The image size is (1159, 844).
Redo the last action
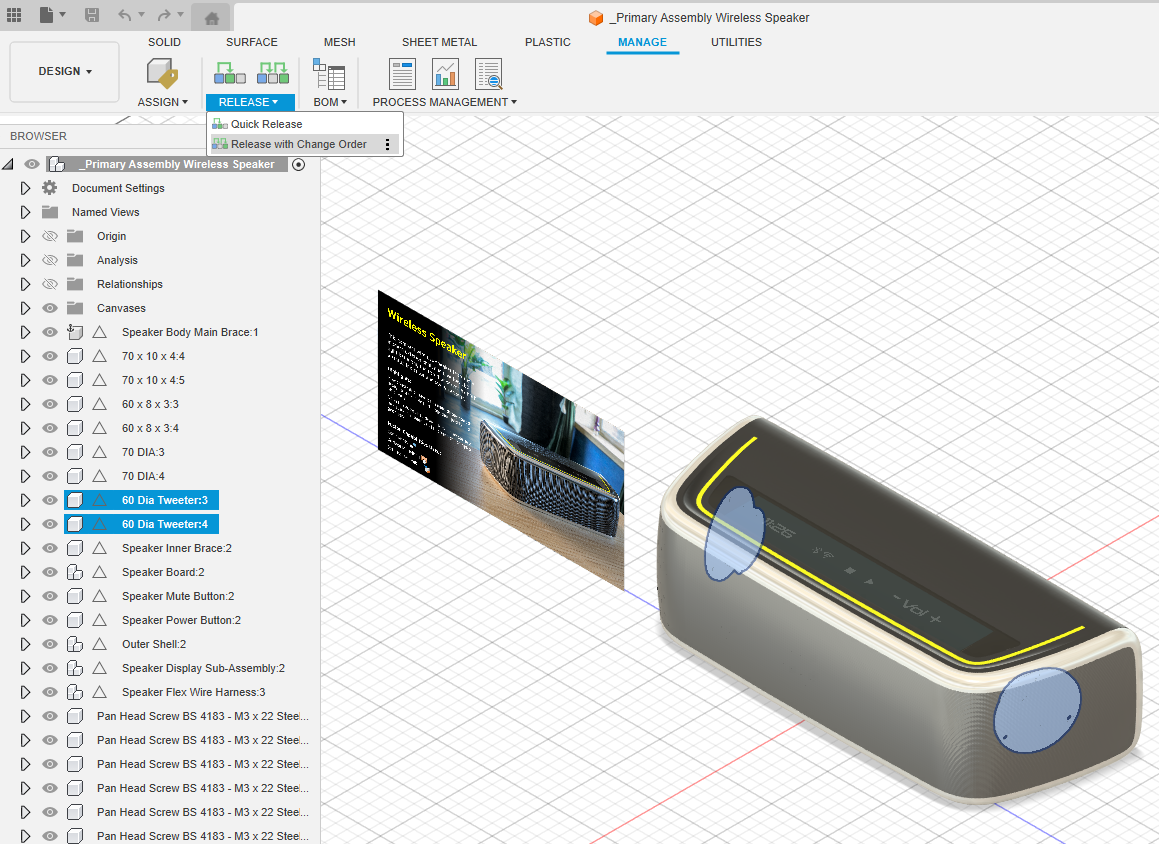165,15
